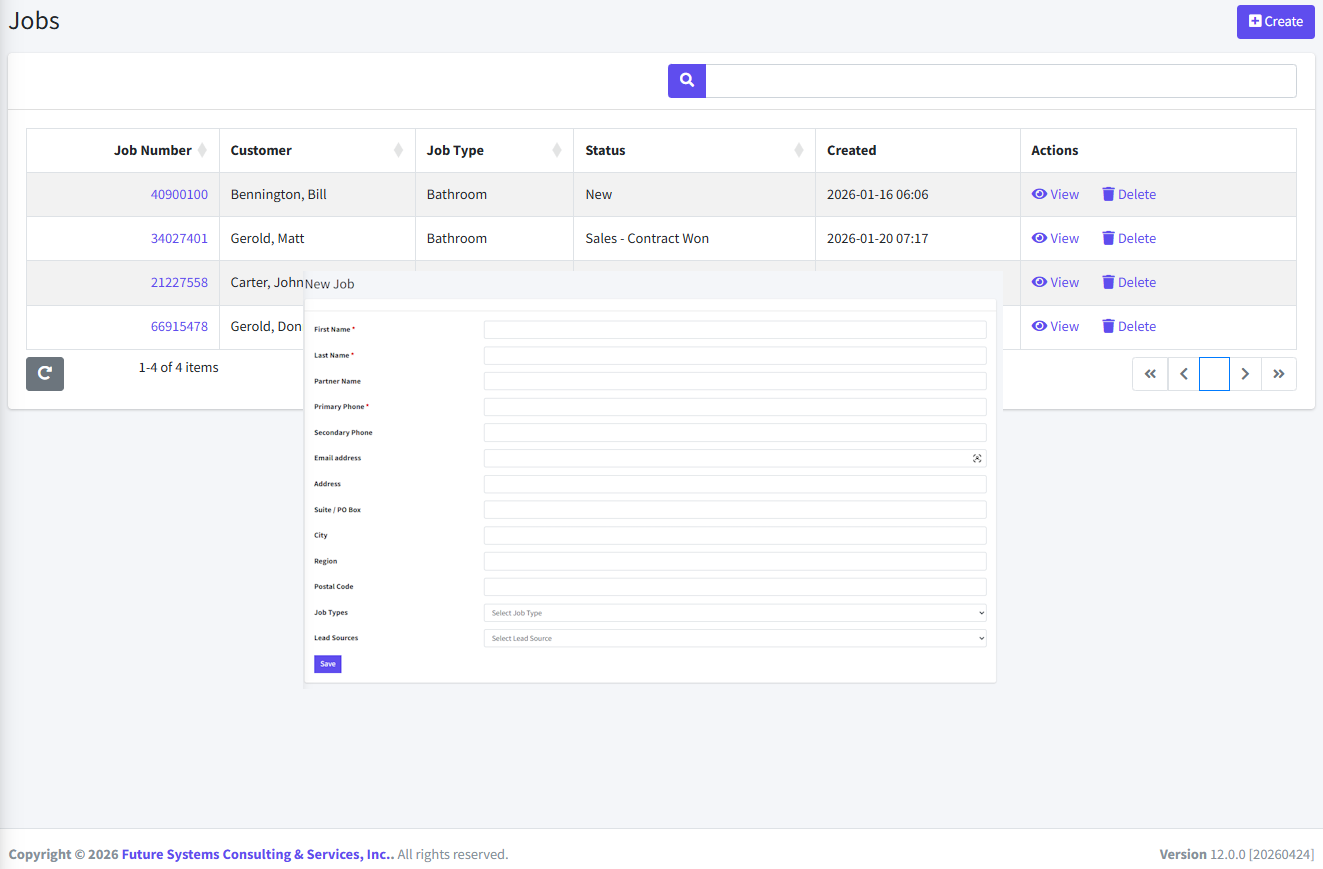Click the email address field's autofill icon
The image size is (1323, 869).
[977, 458]
